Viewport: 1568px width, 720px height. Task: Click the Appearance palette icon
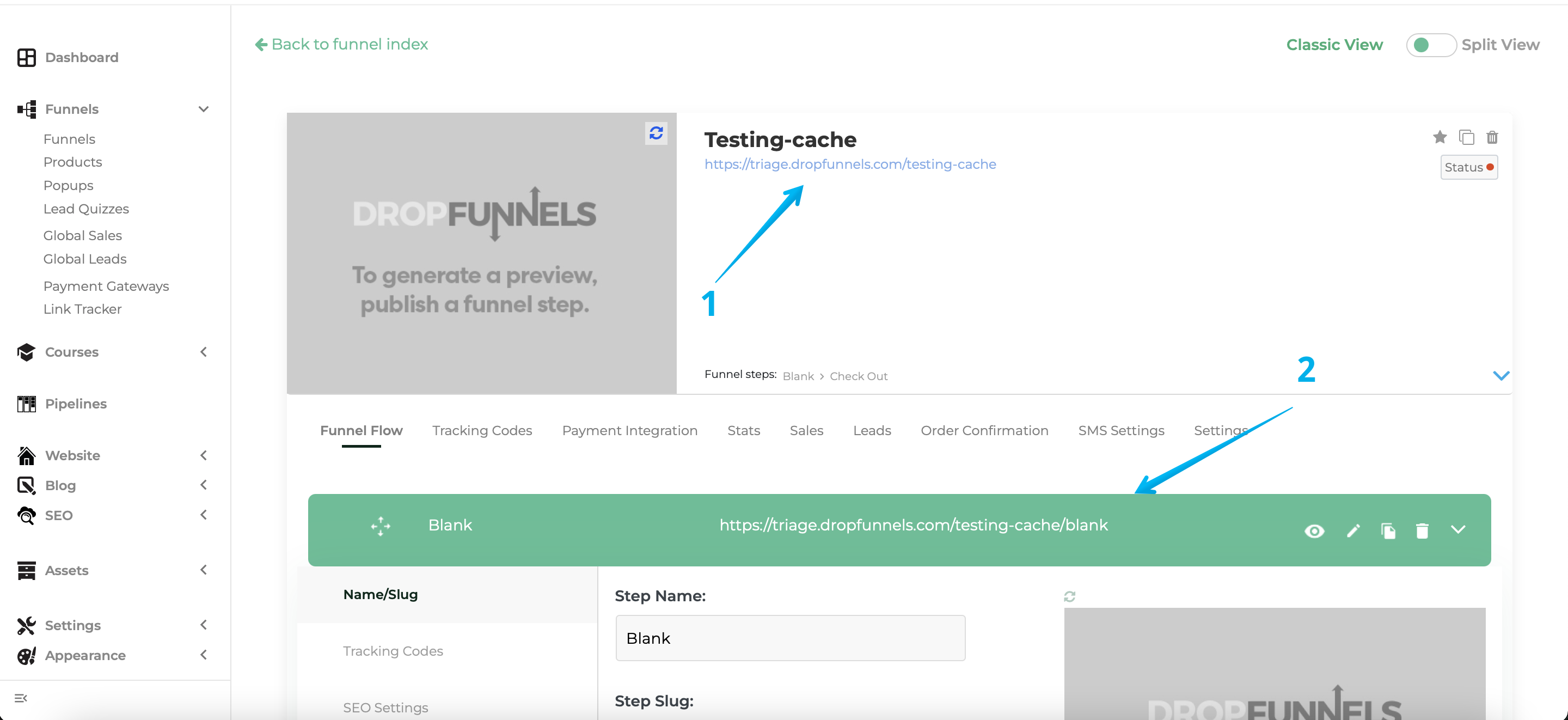(x=26, y=655)
